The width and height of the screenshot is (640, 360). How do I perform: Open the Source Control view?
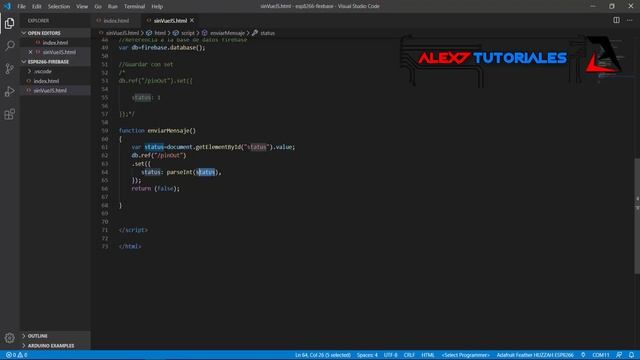tap(9, 68)
